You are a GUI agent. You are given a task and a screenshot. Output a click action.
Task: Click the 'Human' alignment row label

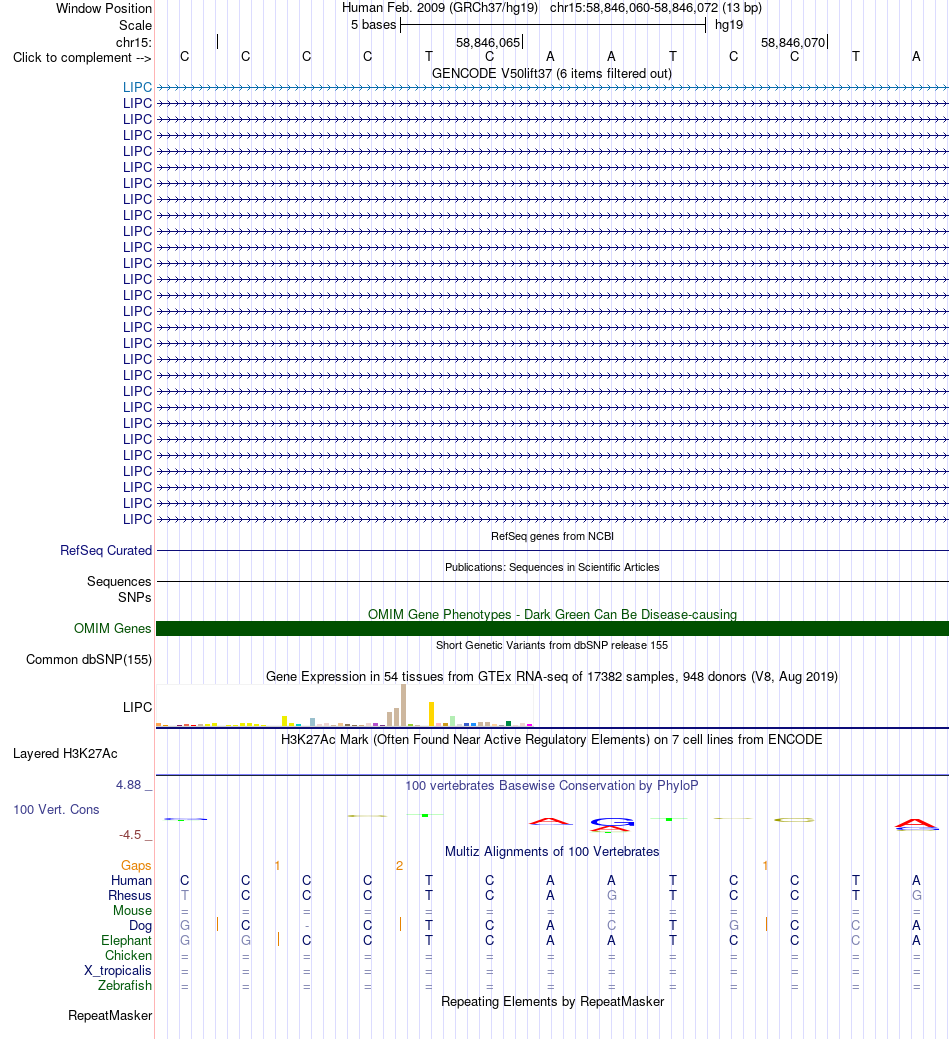point(131,881)
